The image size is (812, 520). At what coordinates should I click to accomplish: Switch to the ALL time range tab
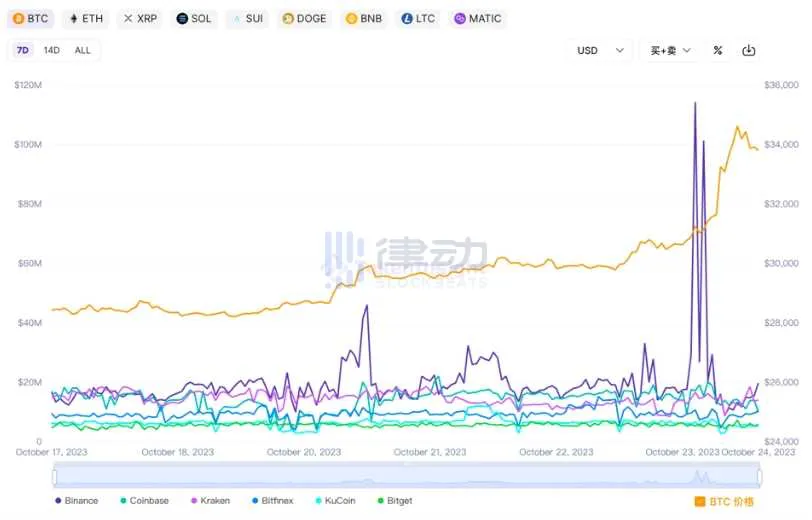coord(82,50)
